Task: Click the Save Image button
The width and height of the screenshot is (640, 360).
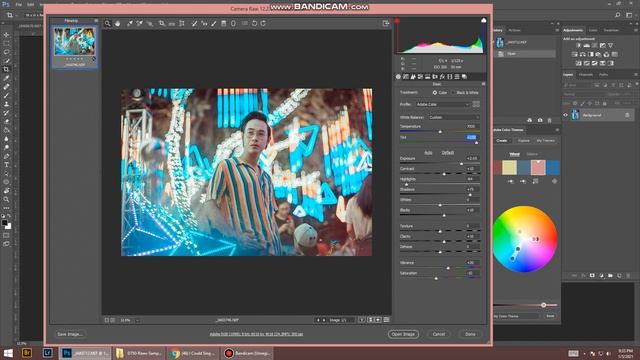Action: (x=70, y=334)
